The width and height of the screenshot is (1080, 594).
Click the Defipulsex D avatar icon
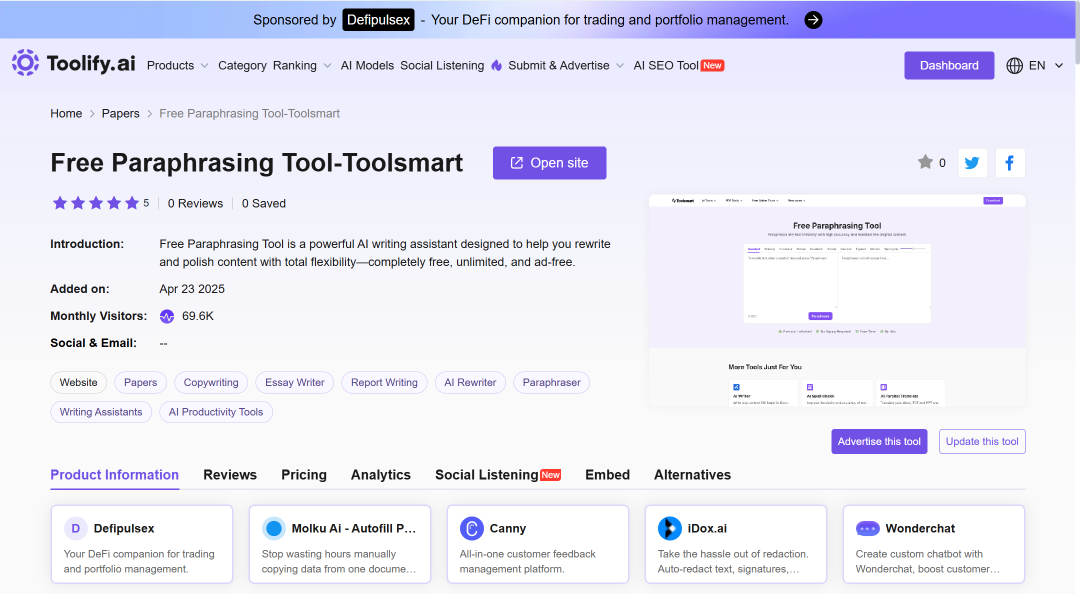click(x=76, y=529)
